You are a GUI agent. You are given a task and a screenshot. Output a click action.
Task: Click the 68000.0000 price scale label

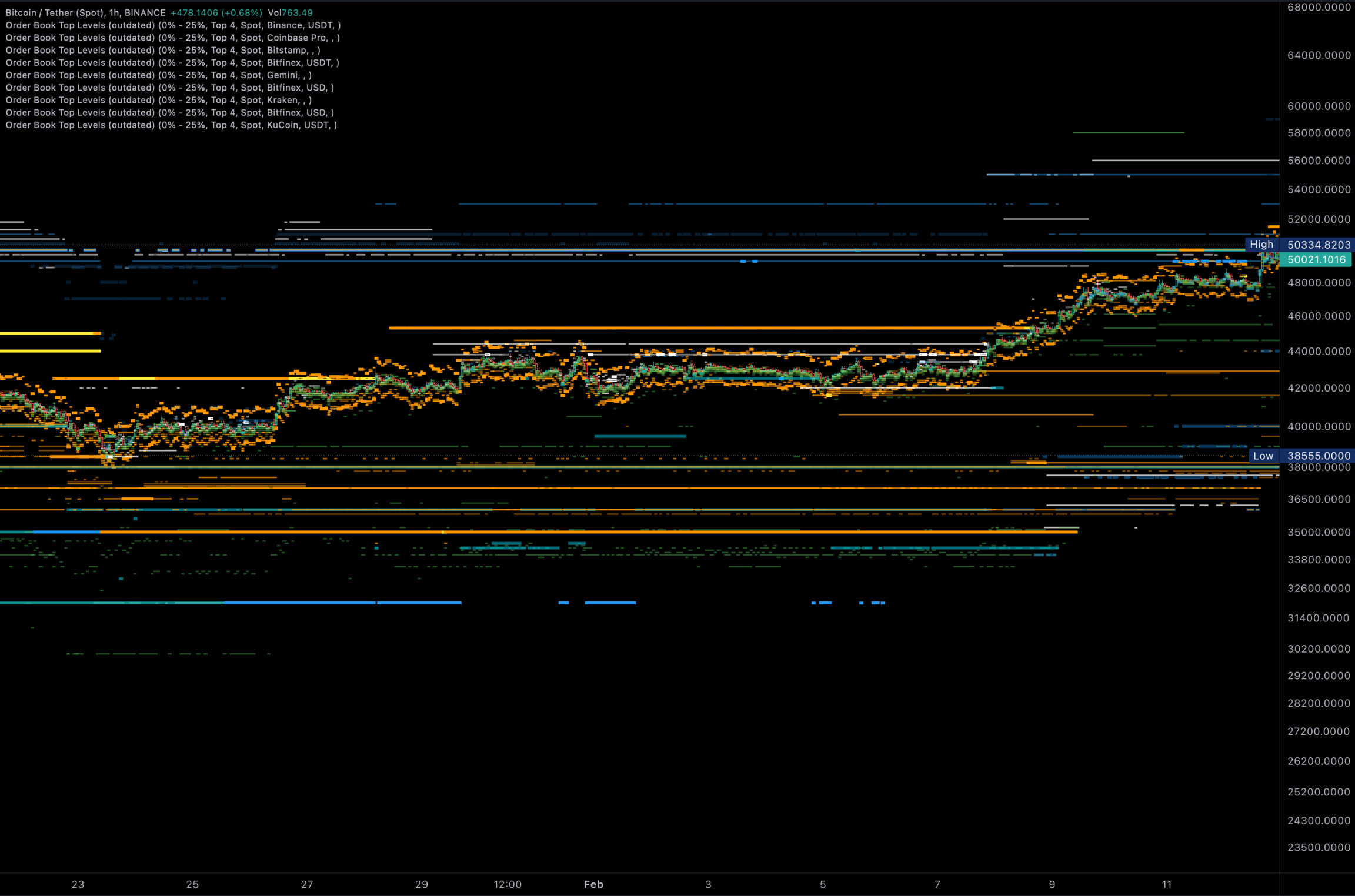(1319, 7)
